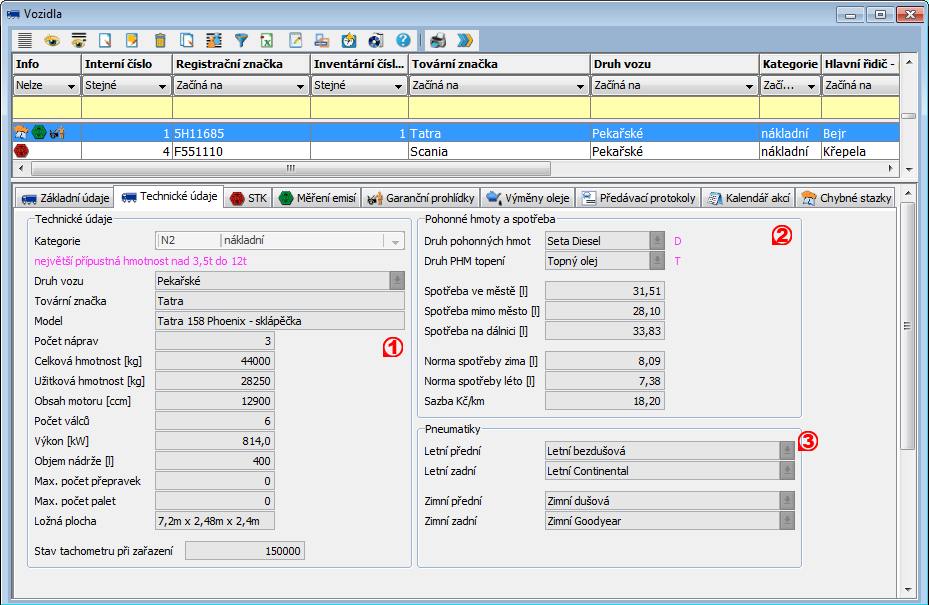
Task: Select the Scania vehicle row
Action: point(428,152)
